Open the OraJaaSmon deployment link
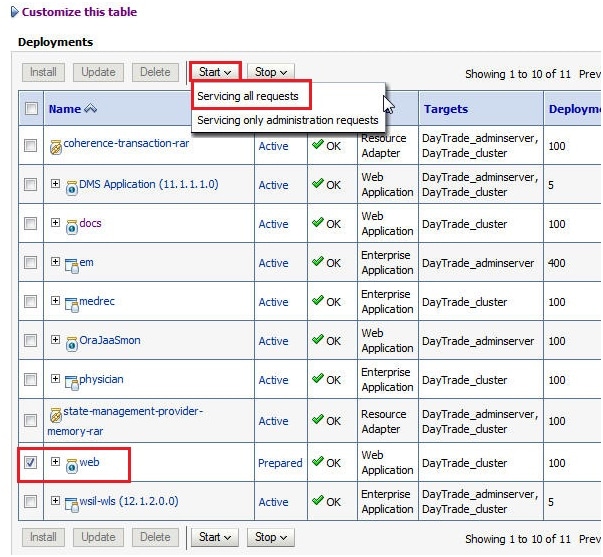 pos(110,340)
